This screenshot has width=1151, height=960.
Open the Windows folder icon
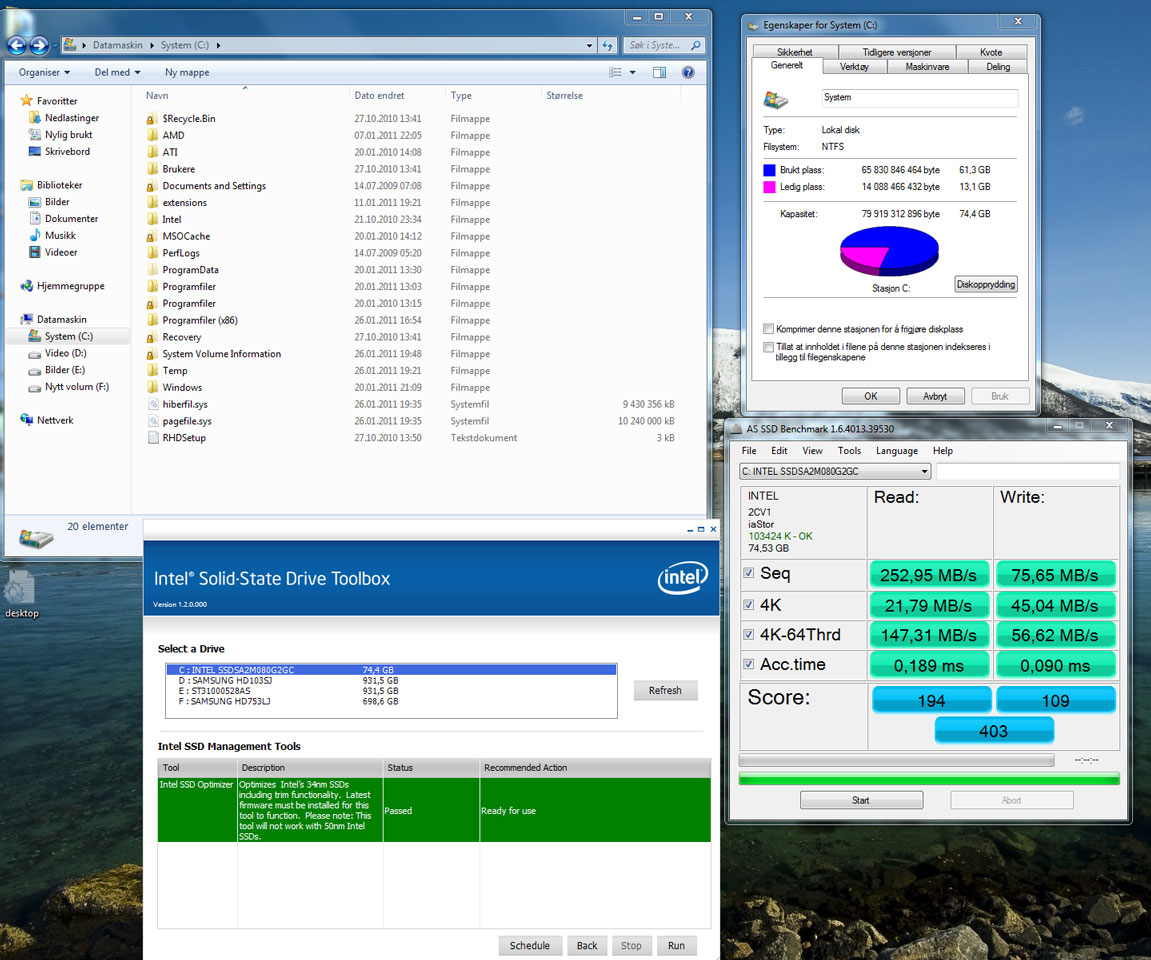[152, 388]
